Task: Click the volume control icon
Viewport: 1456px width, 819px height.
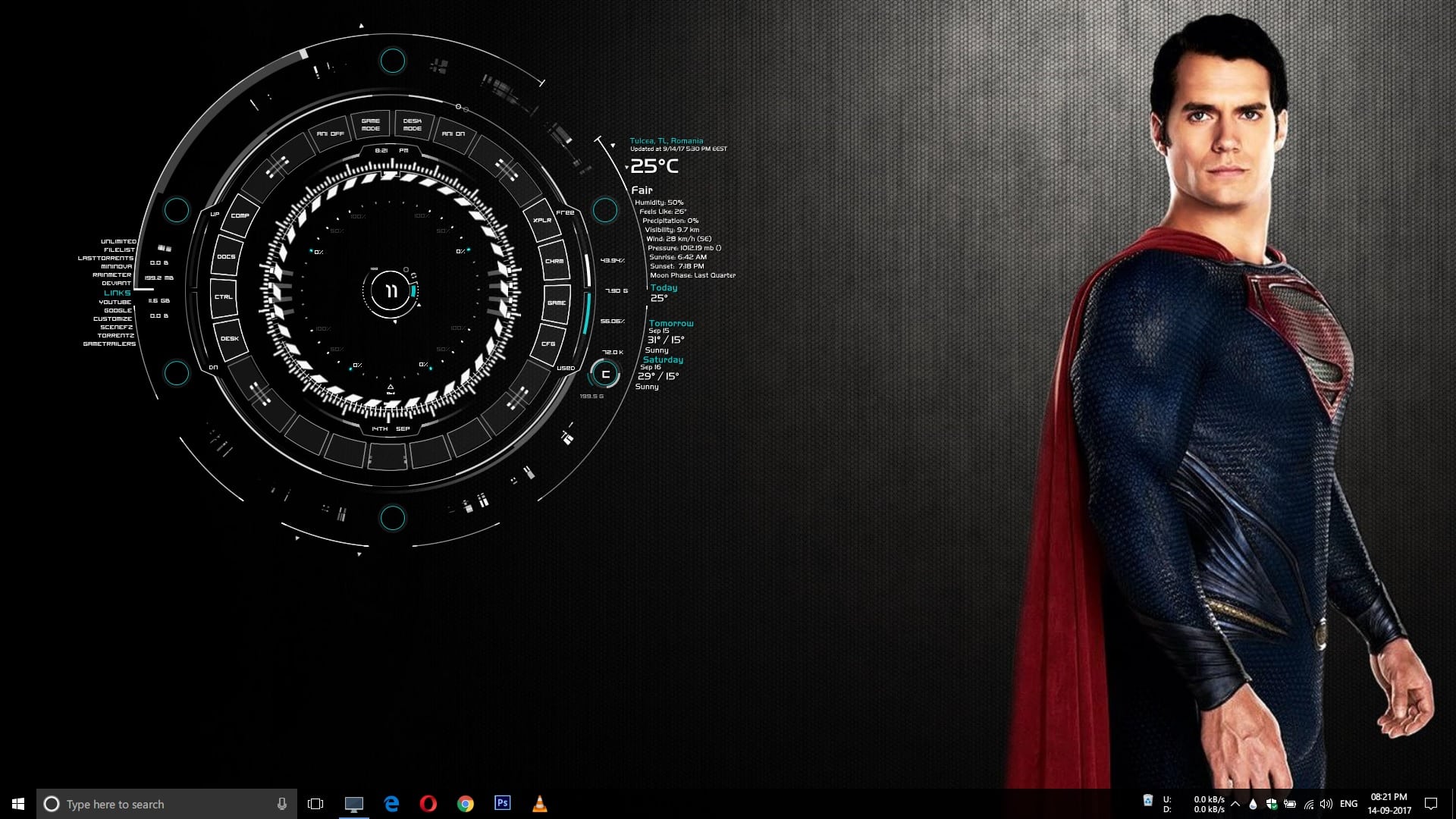Action: pyautogui.click(x=1325, y=804)
